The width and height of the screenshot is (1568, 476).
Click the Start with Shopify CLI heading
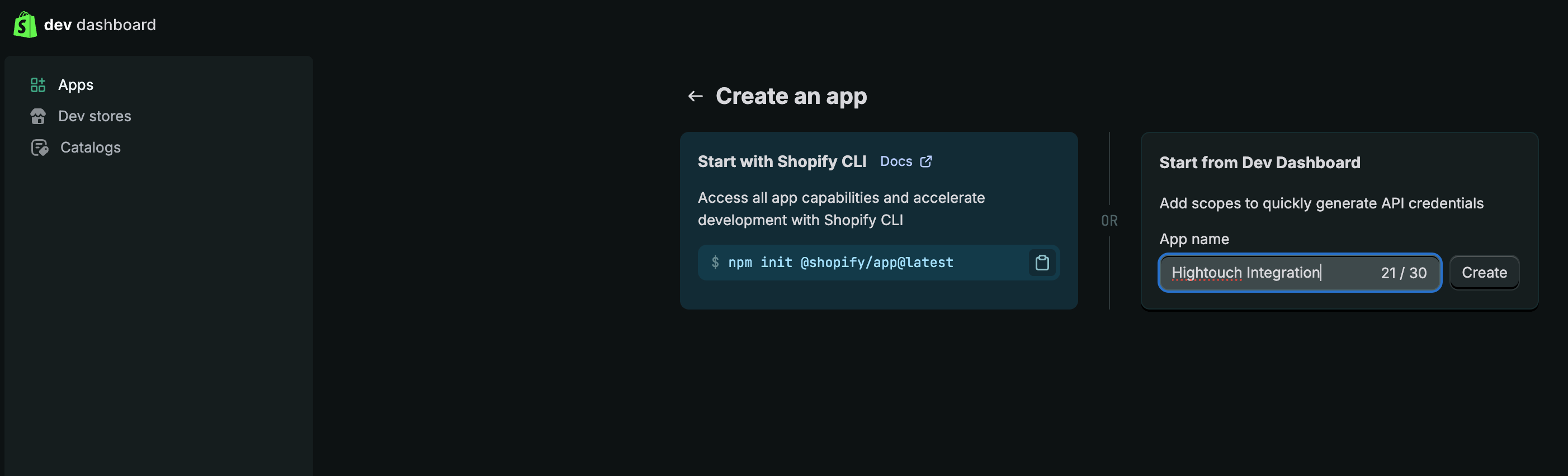(782, 161)
